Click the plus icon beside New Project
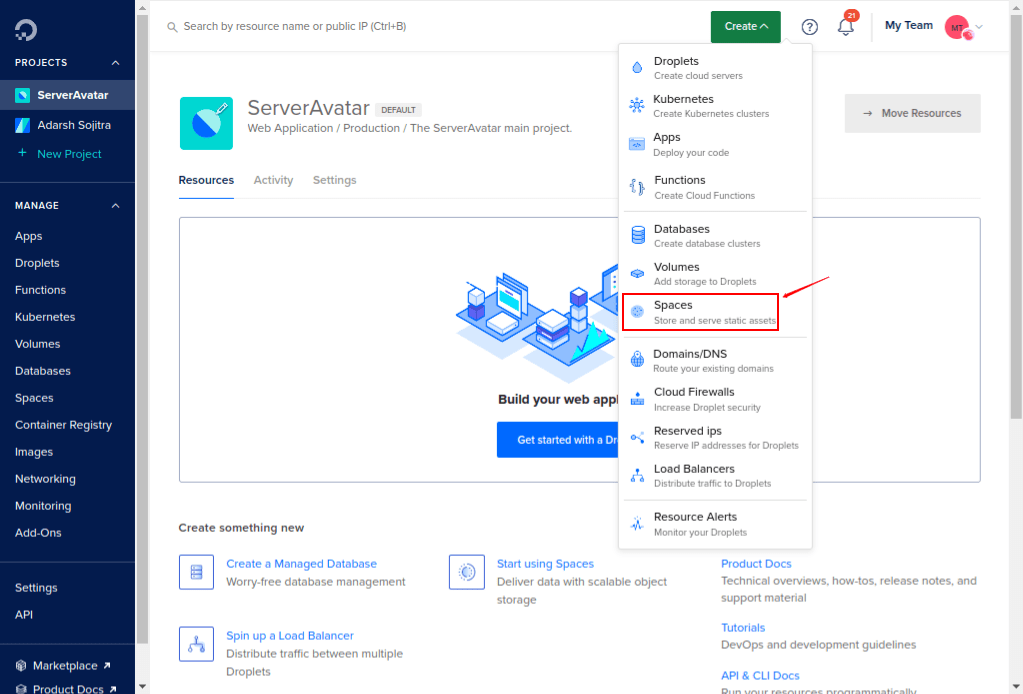 pyautogui.click(x=22, y=153)
